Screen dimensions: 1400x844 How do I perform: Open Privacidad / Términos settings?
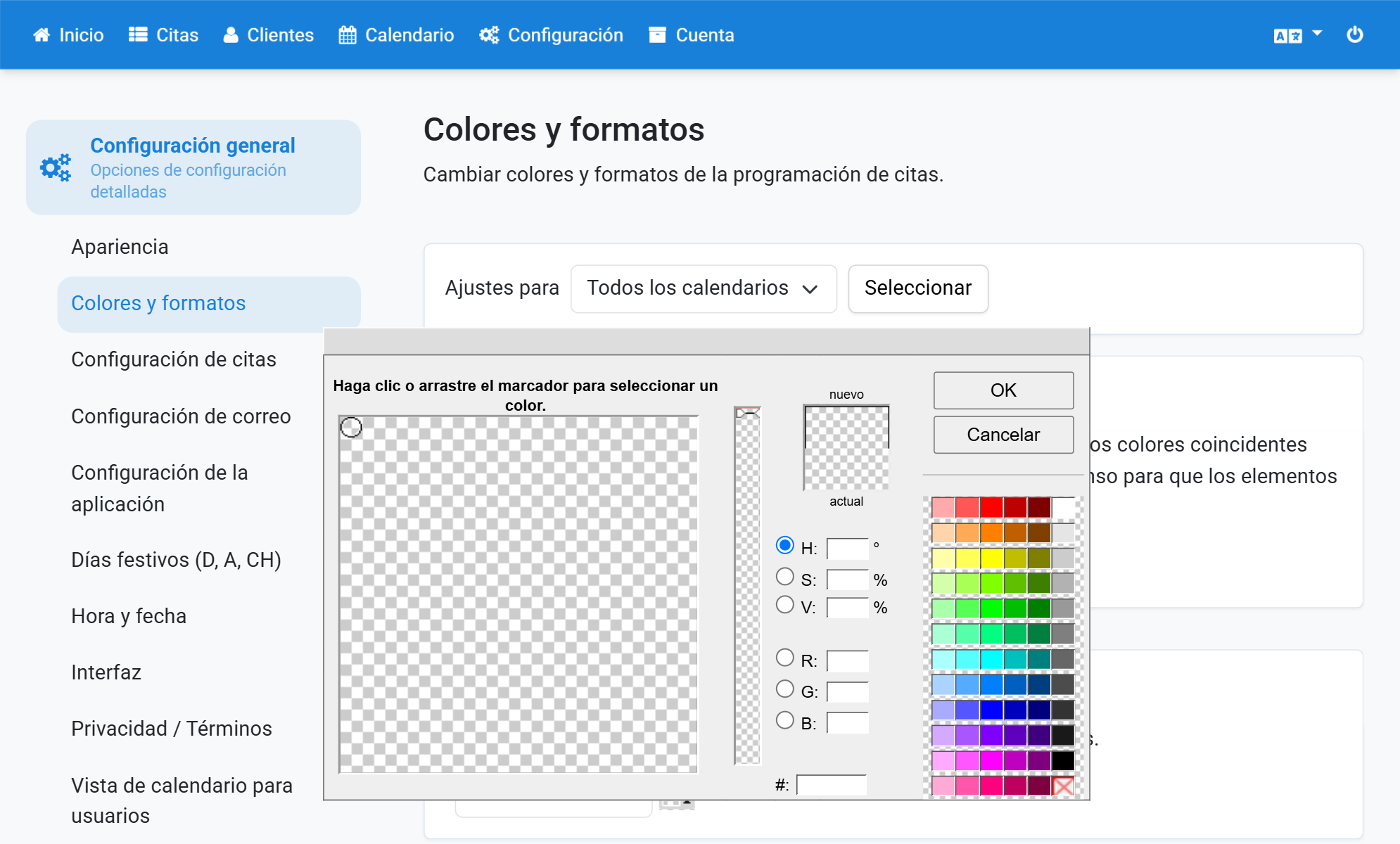[172, 729]
